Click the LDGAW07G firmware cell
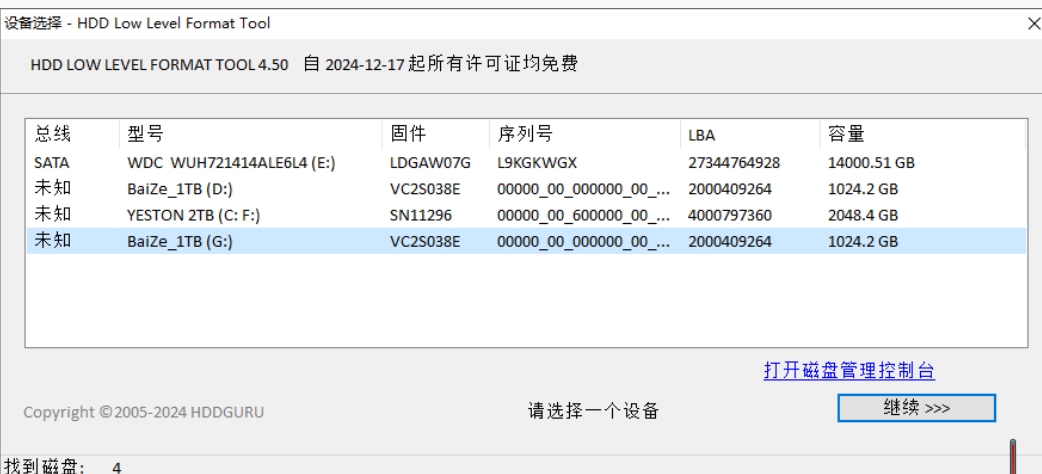 [x=429, y=162]
